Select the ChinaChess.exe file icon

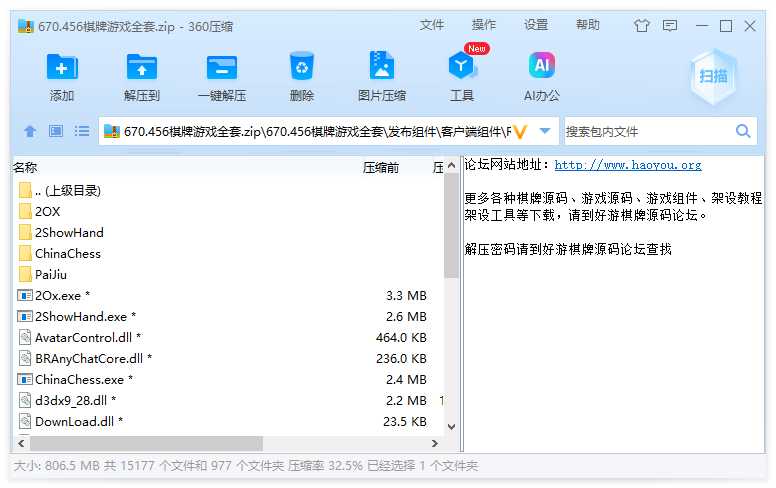tap(25, 380)
